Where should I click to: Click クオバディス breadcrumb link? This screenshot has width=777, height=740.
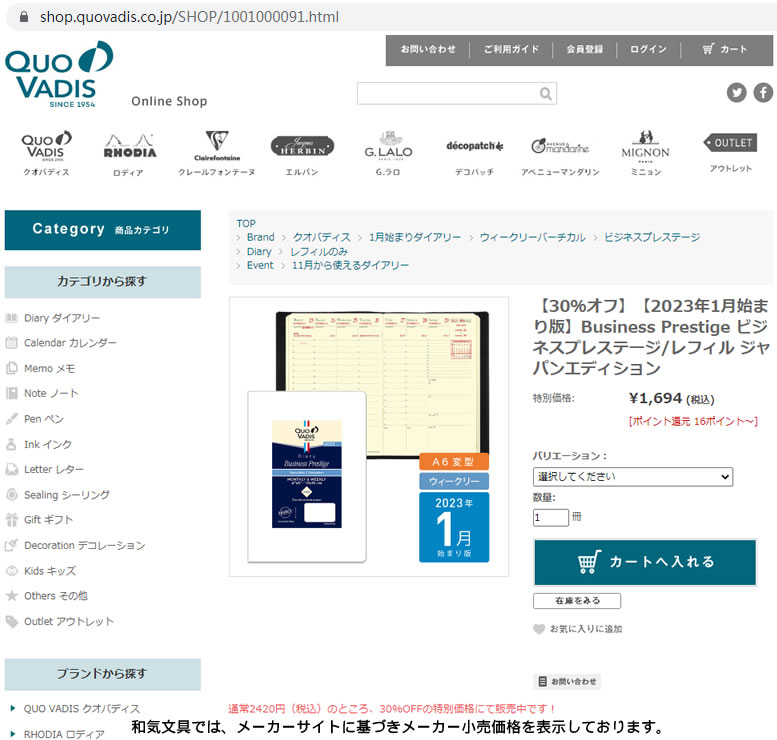click(x=322, y=237)
